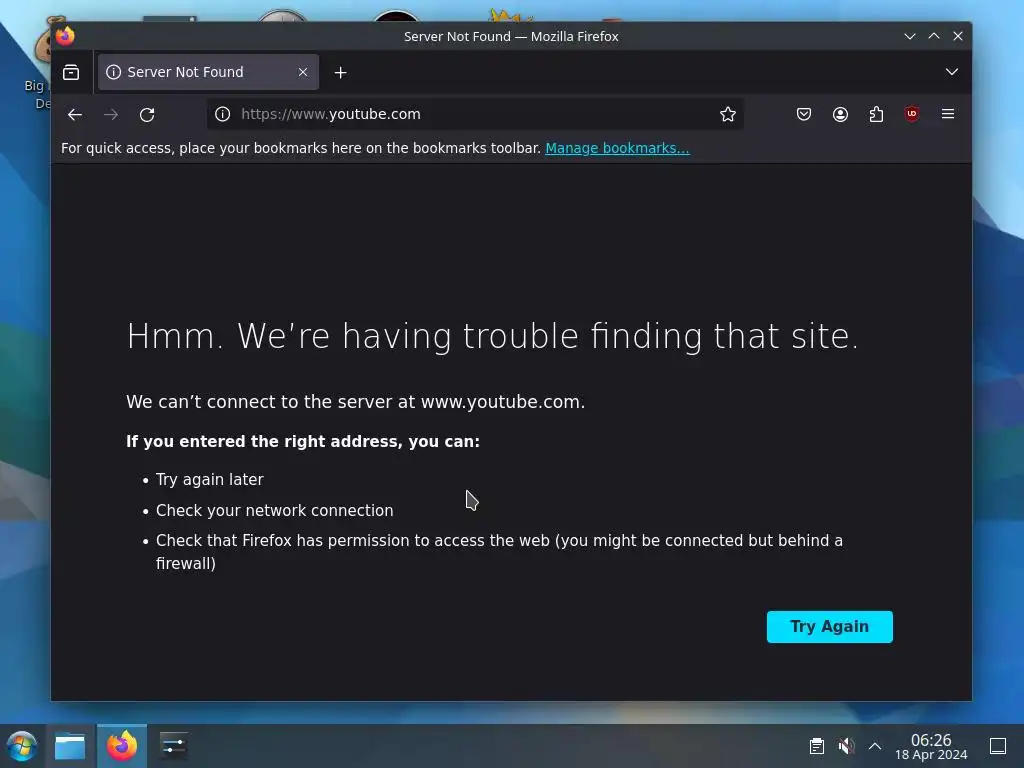
Task: Click the Manage bookmarks link
Action: point(617,148)
